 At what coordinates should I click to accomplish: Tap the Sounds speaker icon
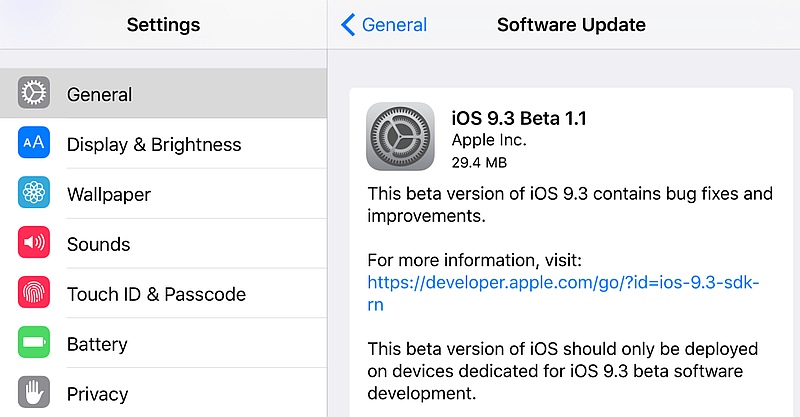(34, 242)
